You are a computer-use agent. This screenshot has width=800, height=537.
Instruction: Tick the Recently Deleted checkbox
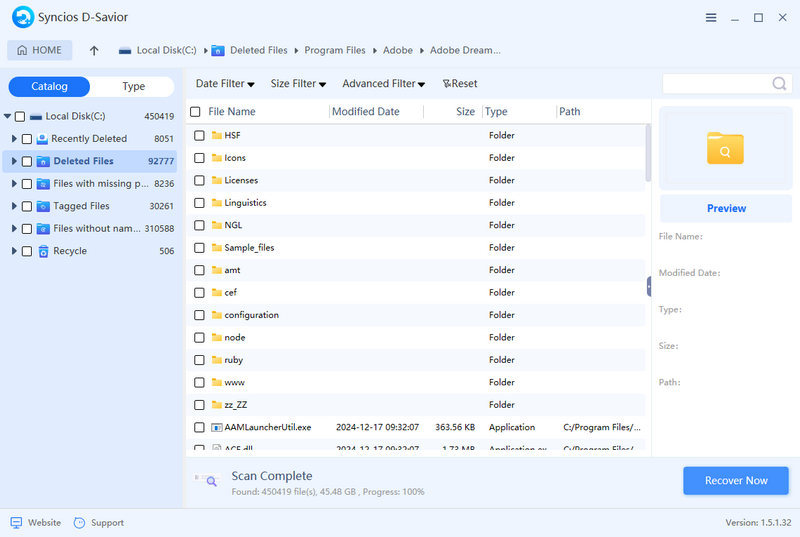(27, 139)
